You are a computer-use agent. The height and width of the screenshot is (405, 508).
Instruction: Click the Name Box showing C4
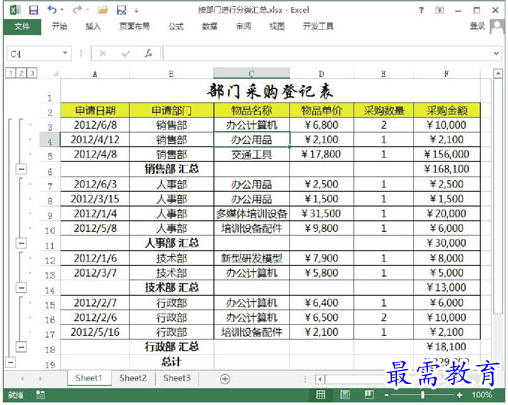pos(33,53)
